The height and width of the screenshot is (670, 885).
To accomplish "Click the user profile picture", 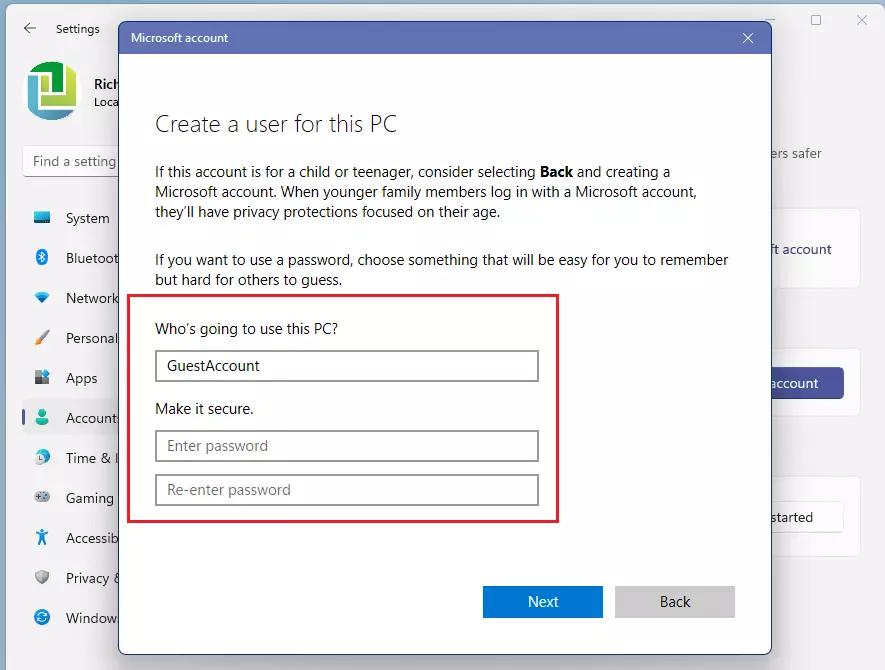I will coord(53,91).
